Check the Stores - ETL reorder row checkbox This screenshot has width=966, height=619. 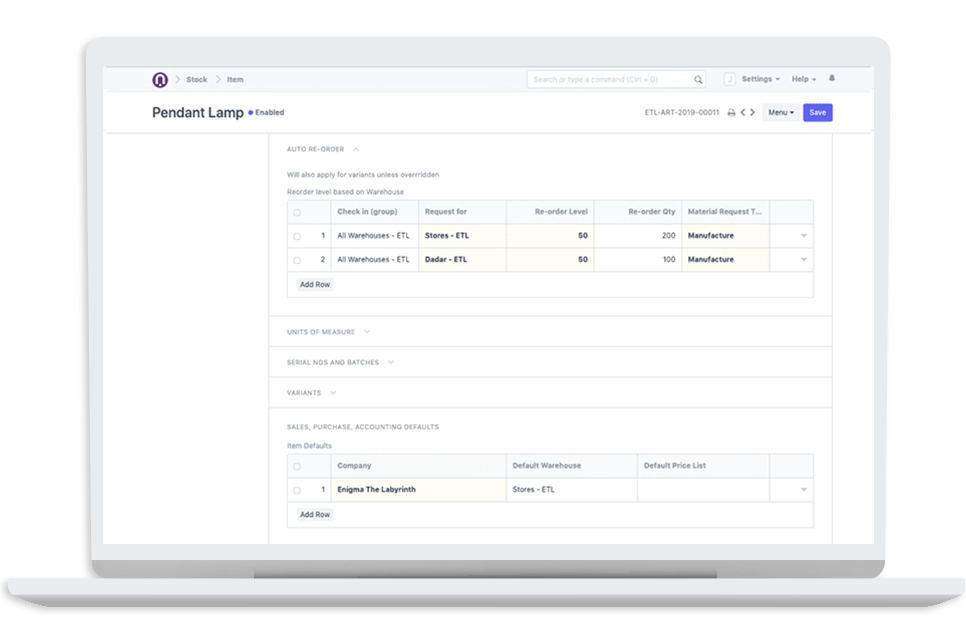coord(295,235)
